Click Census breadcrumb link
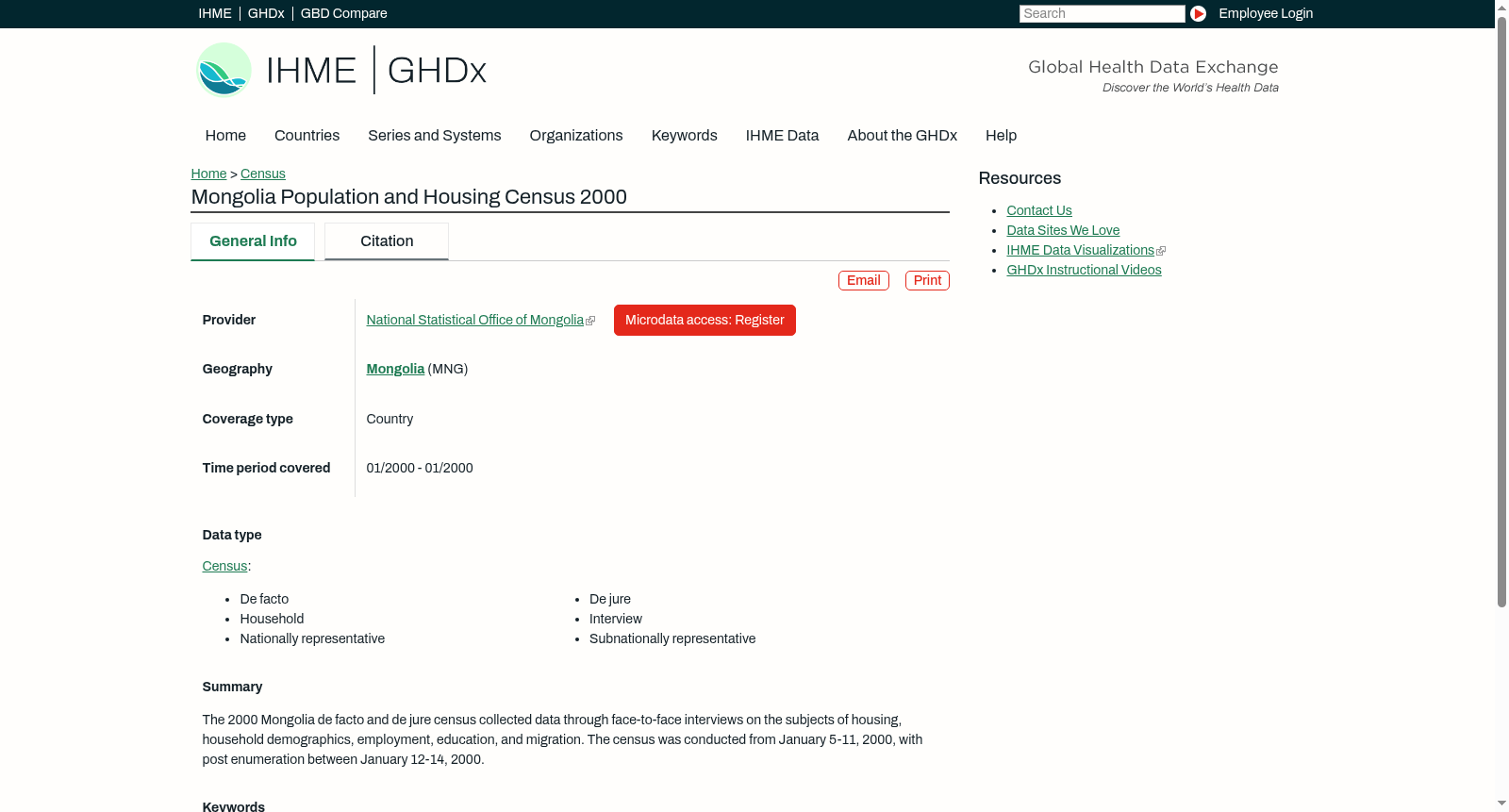Viewport: 1509px width, 812px height. 262,174
